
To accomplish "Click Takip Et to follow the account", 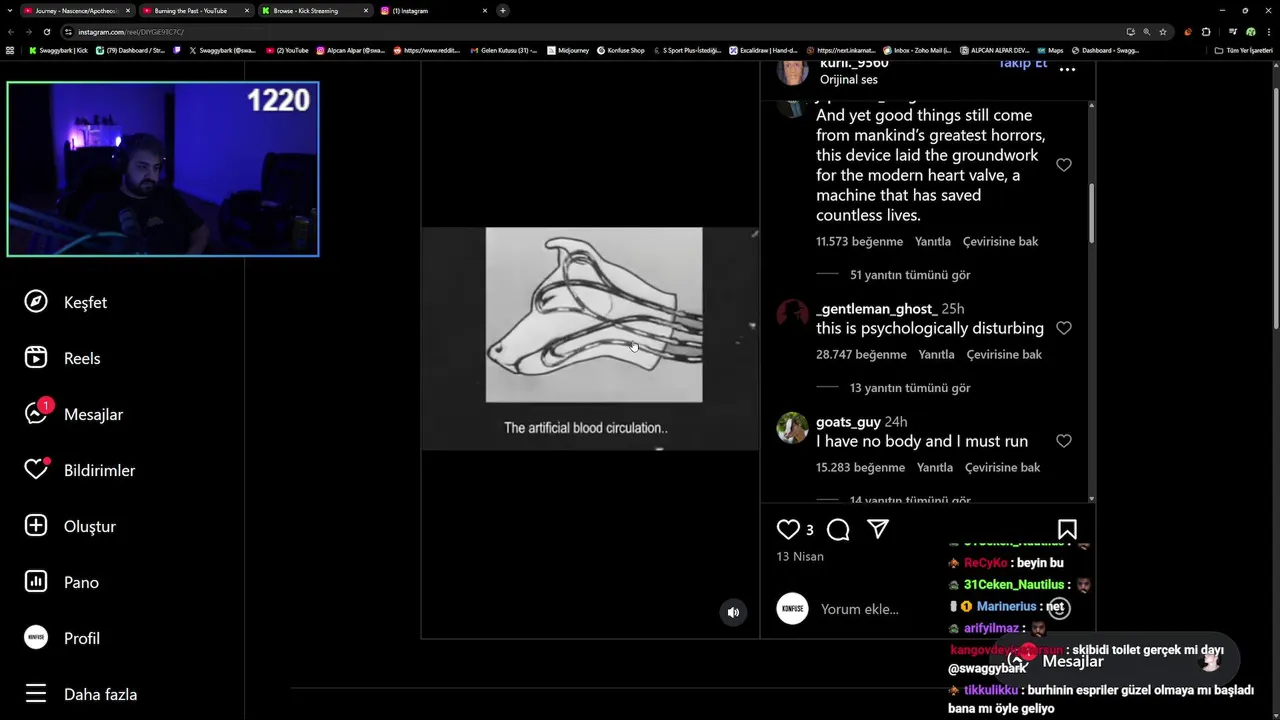I will pyautogui.click(x=1022, y=63).
